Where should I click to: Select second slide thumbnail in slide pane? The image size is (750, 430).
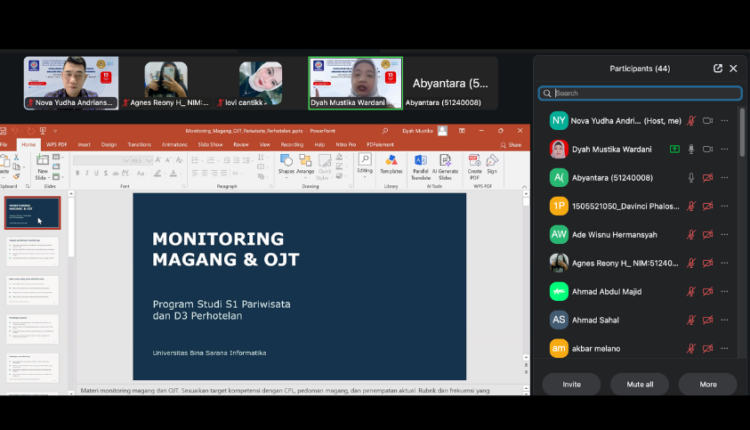click(33, 252)
